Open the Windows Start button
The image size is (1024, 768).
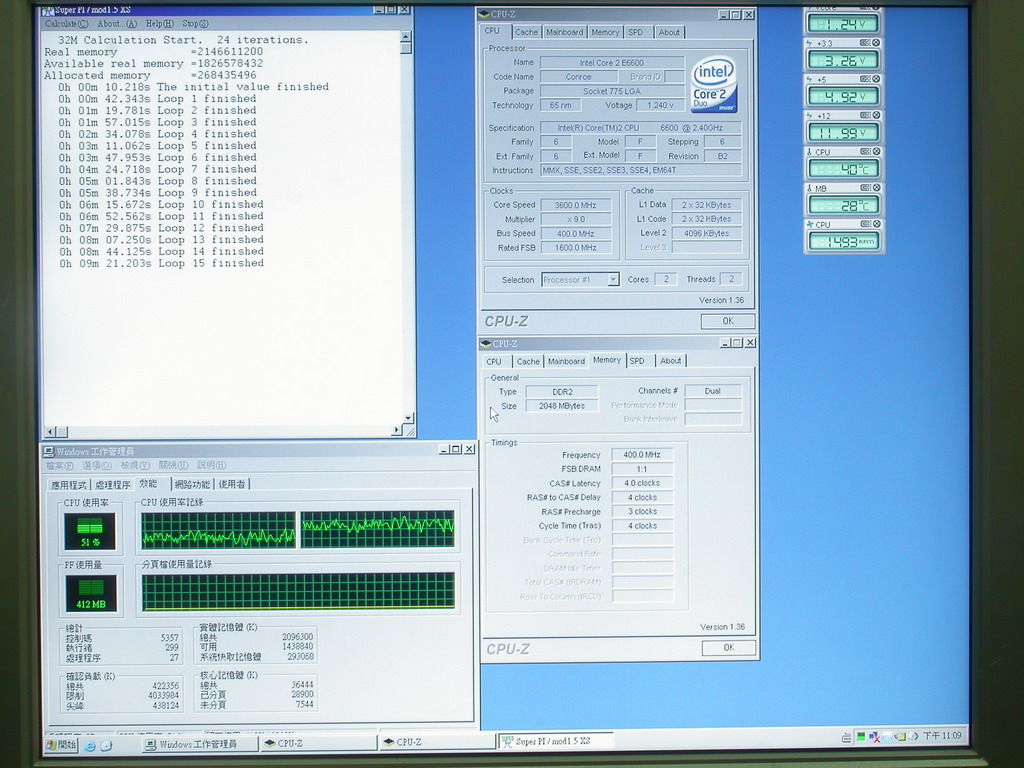click(x=61, y=744)
